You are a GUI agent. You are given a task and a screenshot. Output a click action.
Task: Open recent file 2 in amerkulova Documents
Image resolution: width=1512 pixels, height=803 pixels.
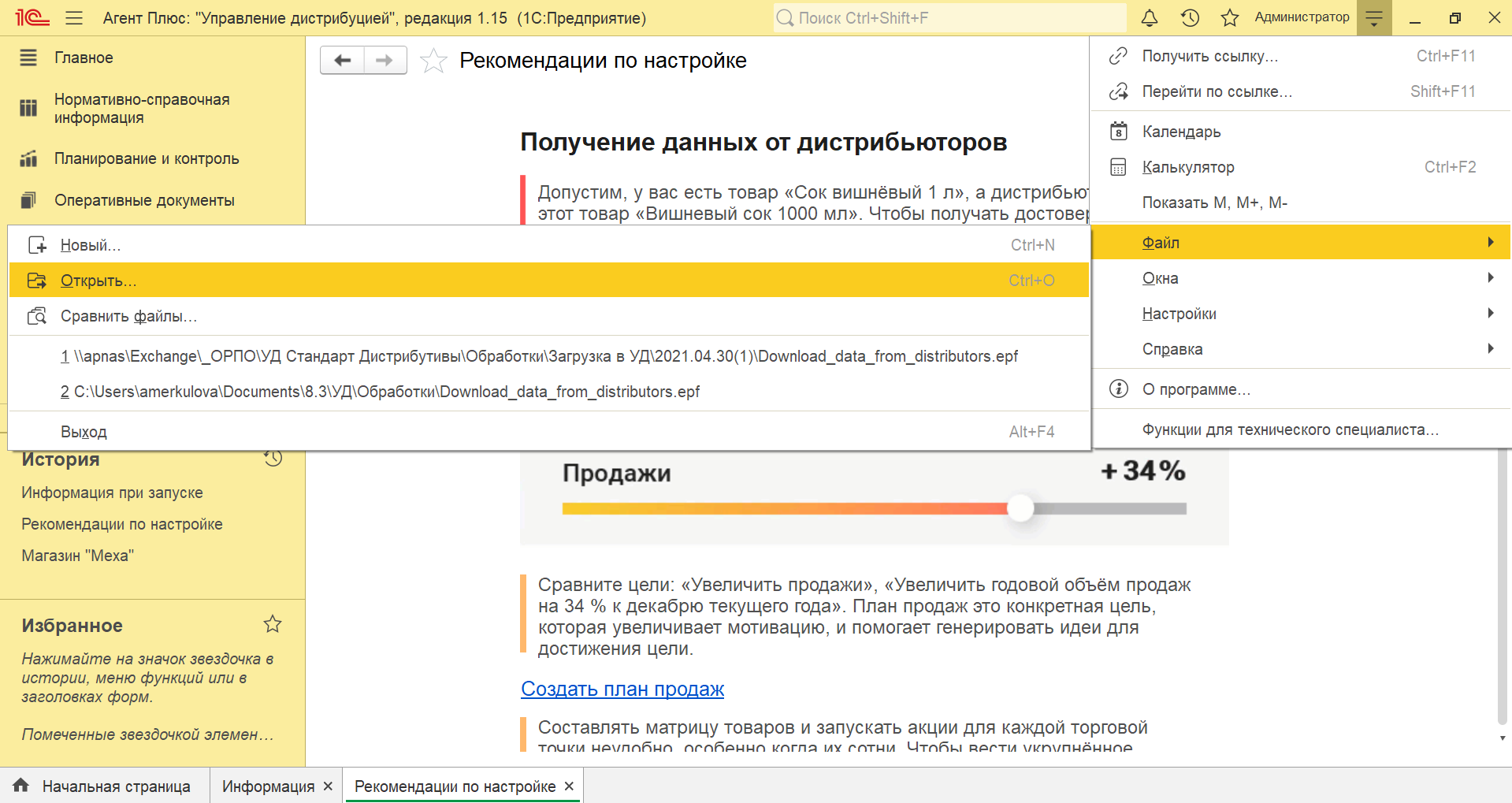coord(548,392)
